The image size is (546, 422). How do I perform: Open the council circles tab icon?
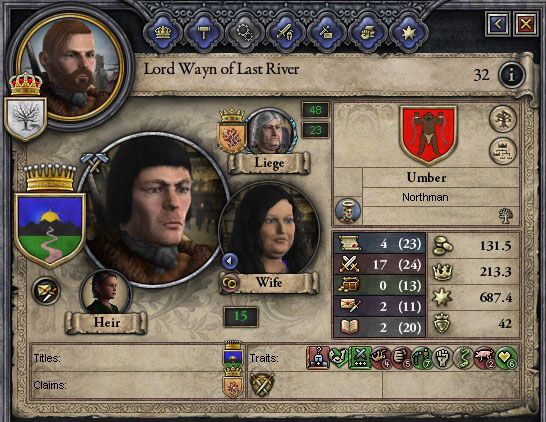[244, 33]
